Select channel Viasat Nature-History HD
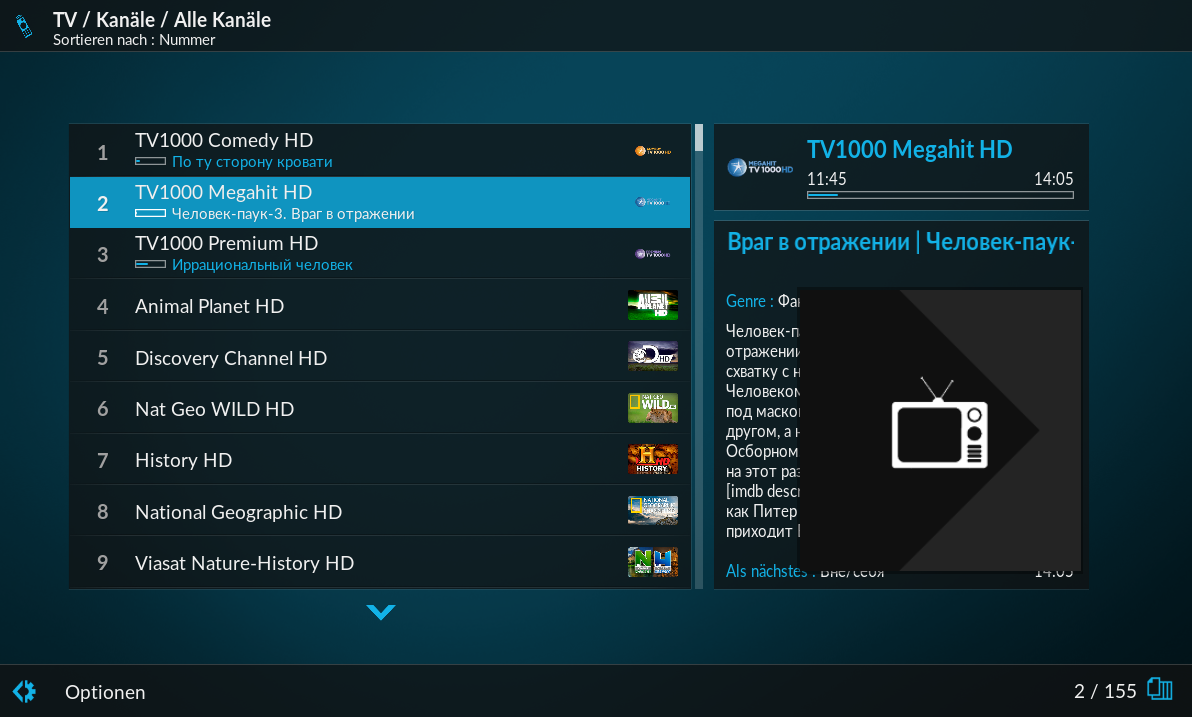Screen dimensions: 1192x717 click(x=380, y=562)
